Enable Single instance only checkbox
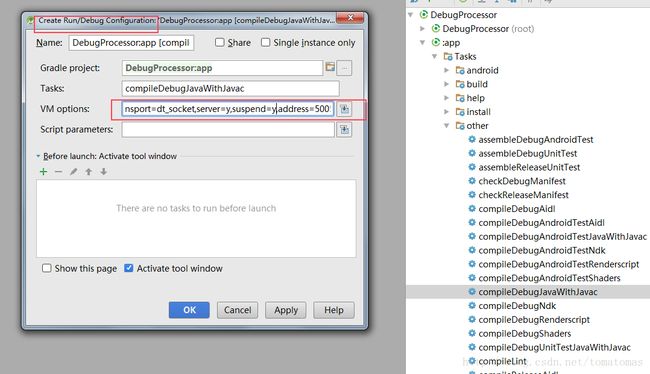 (x=266, y=42)
